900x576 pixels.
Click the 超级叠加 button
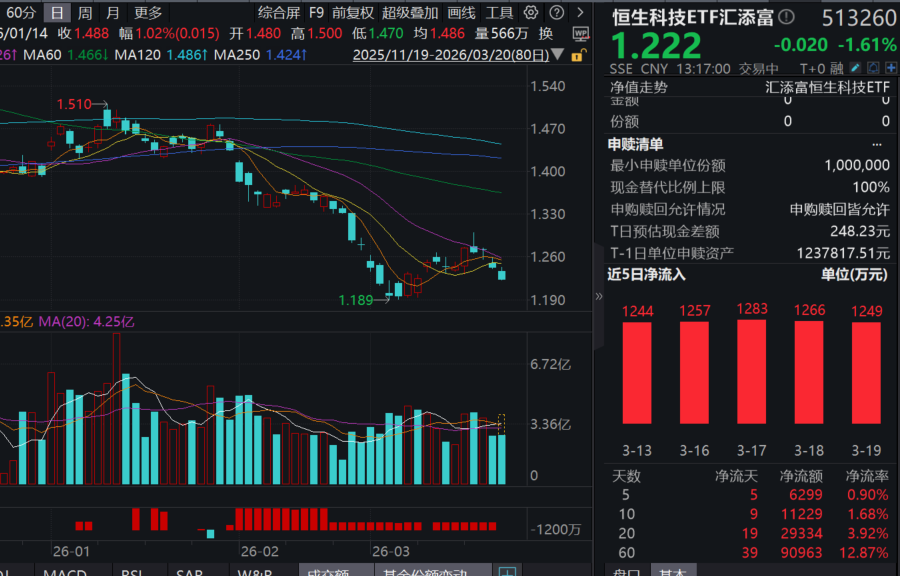point(410,13)
